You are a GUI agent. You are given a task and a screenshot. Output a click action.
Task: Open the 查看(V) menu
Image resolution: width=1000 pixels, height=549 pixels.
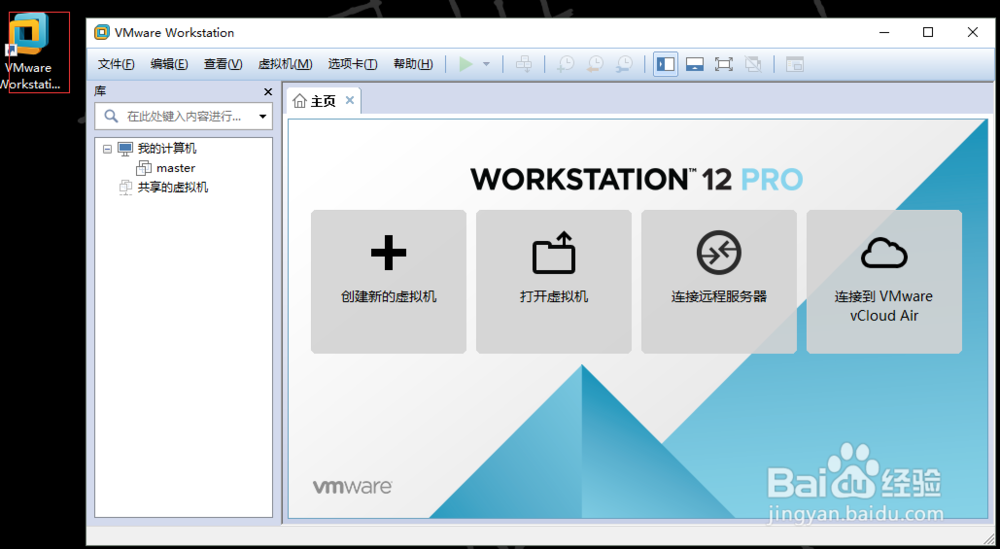[223, 64]
